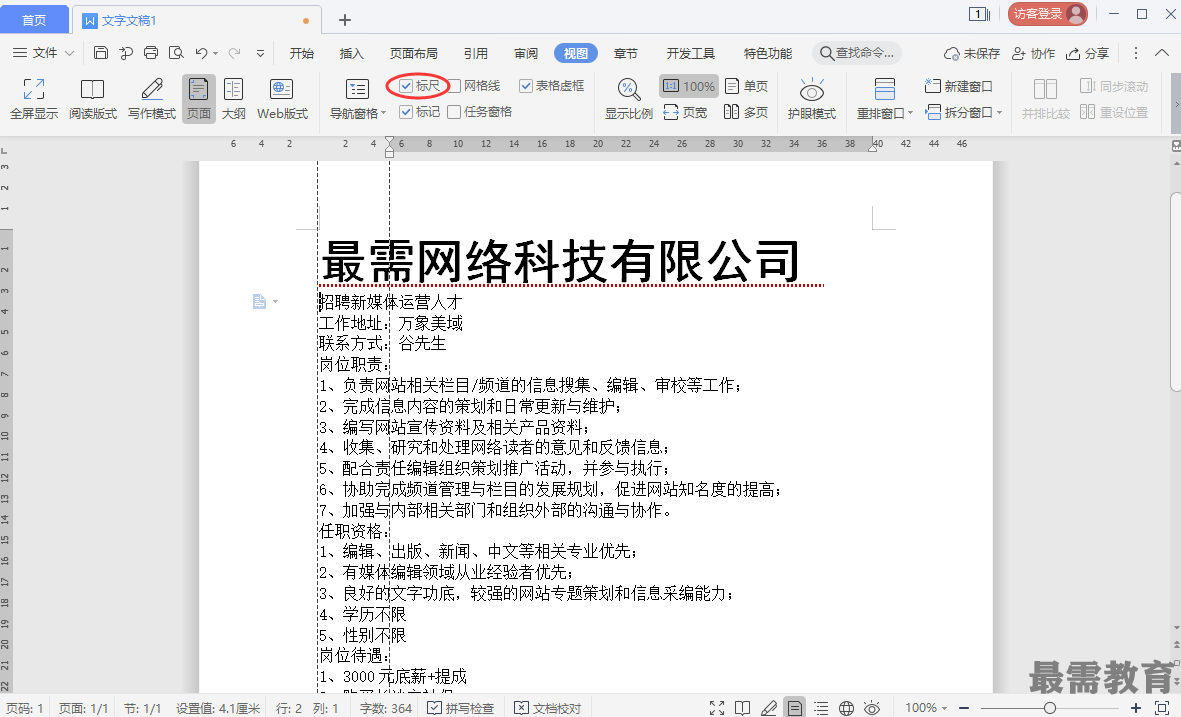This screenshot has height=717, width=1181.
Task: Go to the Home page tab
Action: pyautogui.click(x=34, y=20)
